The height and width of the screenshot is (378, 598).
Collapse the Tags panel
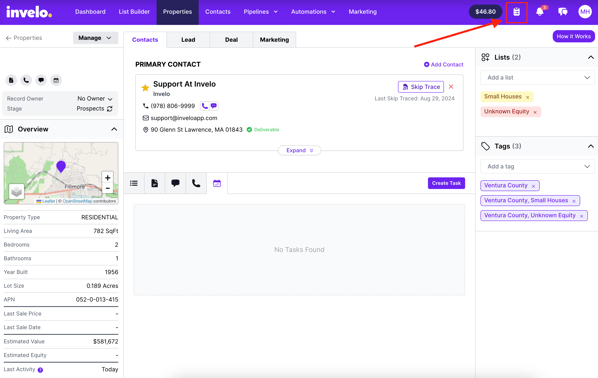(x=591, y=146)
